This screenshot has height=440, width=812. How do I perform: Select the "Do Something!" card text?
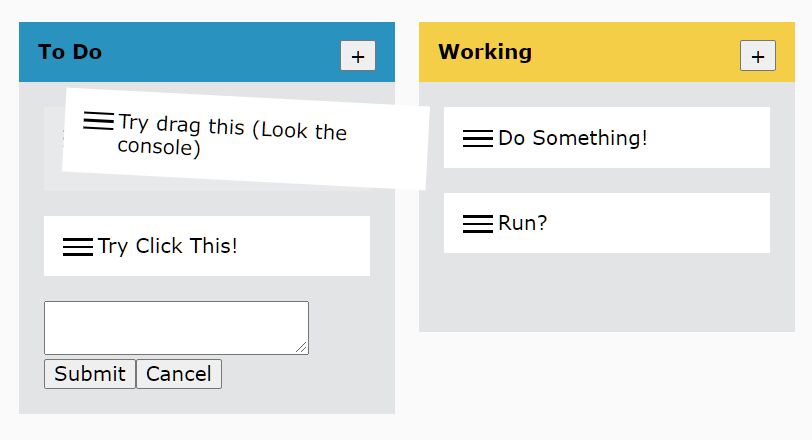tap(573, 138)
